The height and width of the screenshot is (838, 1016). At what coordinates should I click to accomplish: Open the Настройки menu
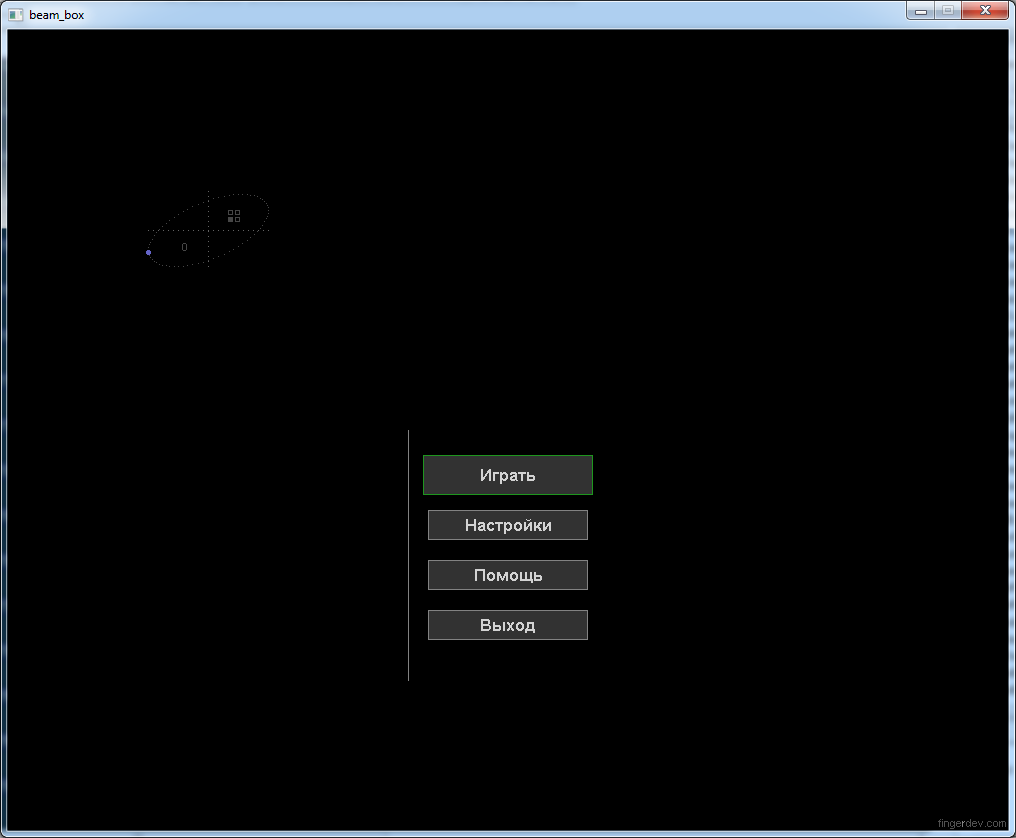[507, 525]
